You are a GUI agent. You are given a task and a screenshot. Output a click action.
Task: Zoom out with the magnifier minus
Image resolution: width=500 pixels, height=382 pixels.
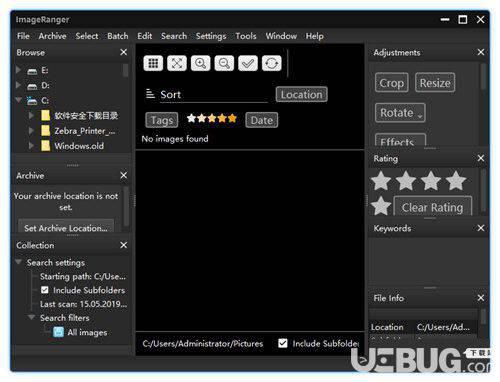224,63
